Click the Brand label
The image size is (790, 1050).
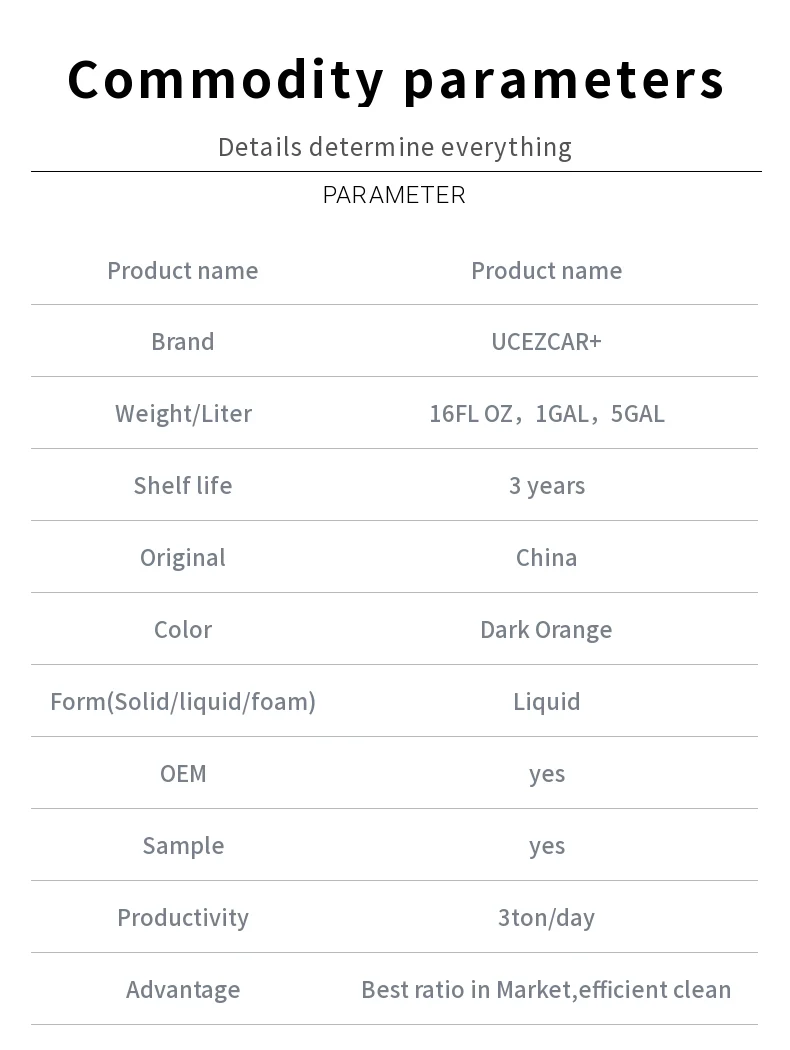183,342
